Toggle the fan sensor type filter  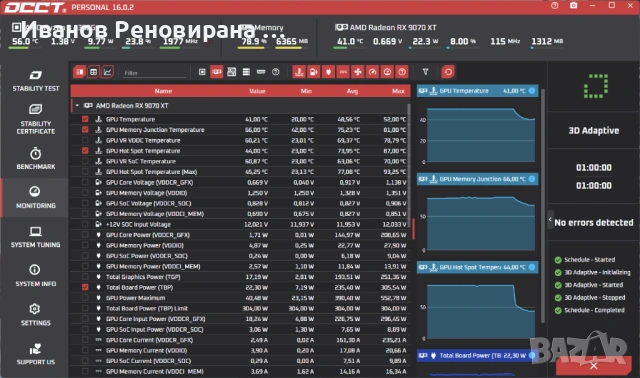pos(358,72)
